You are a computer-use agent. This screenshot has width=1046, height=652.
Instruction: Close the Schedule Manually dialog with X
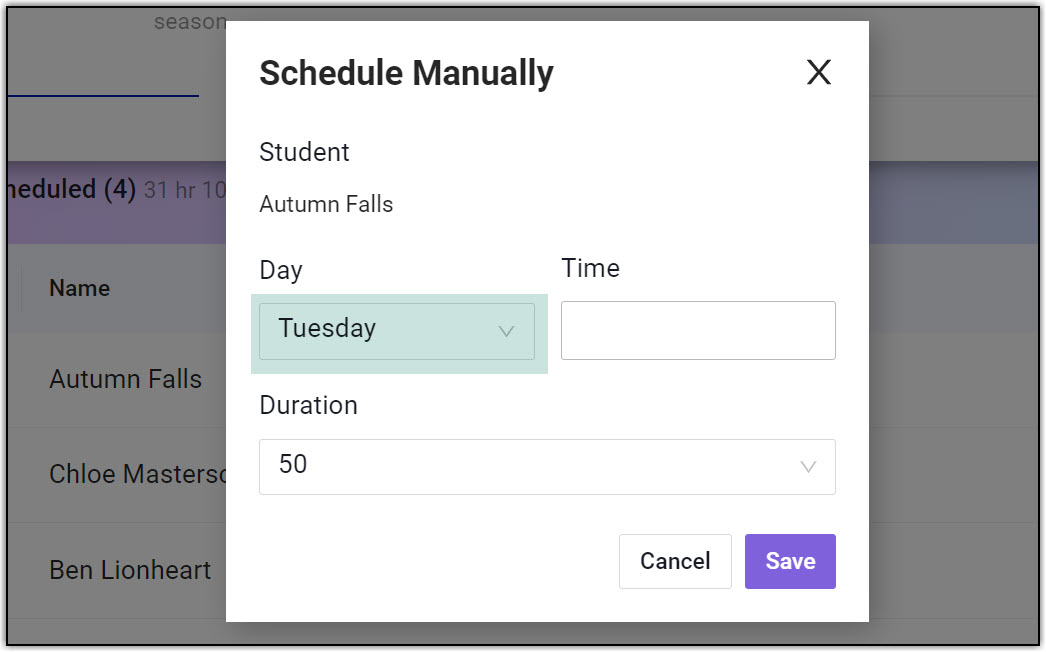[819, 73]
